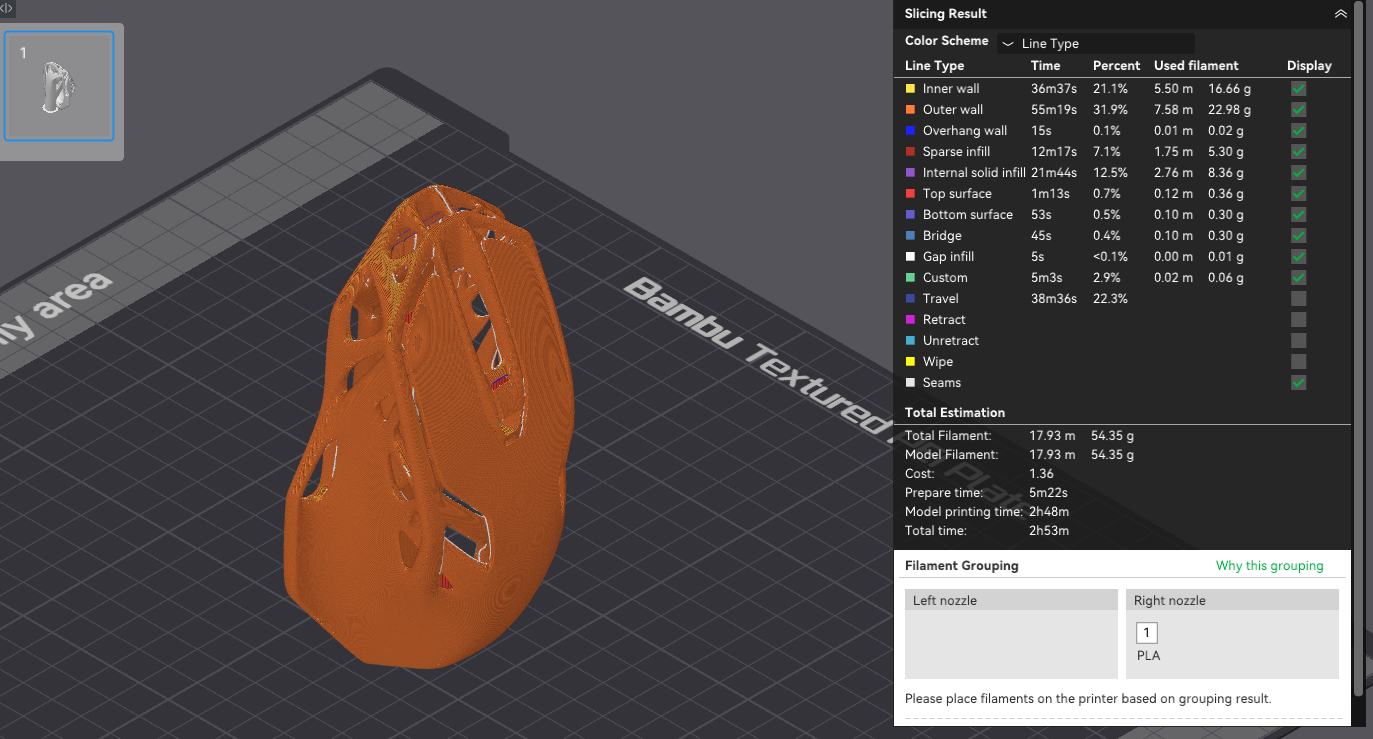
Task: Collapse the Slicing Result panel
Action: [x=1340, y=14]
